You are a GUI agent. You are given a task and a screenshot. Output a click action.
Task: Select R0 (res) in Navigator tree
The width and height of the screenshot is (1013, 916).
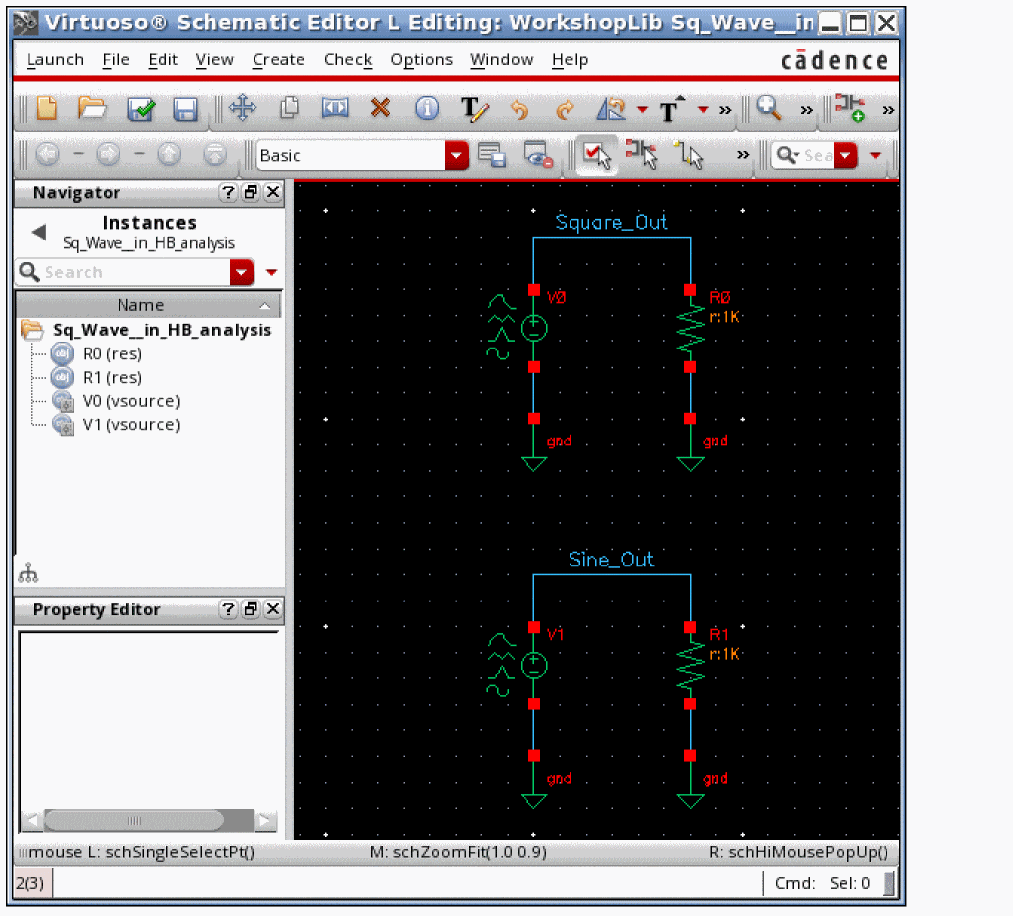click(112, 354)
